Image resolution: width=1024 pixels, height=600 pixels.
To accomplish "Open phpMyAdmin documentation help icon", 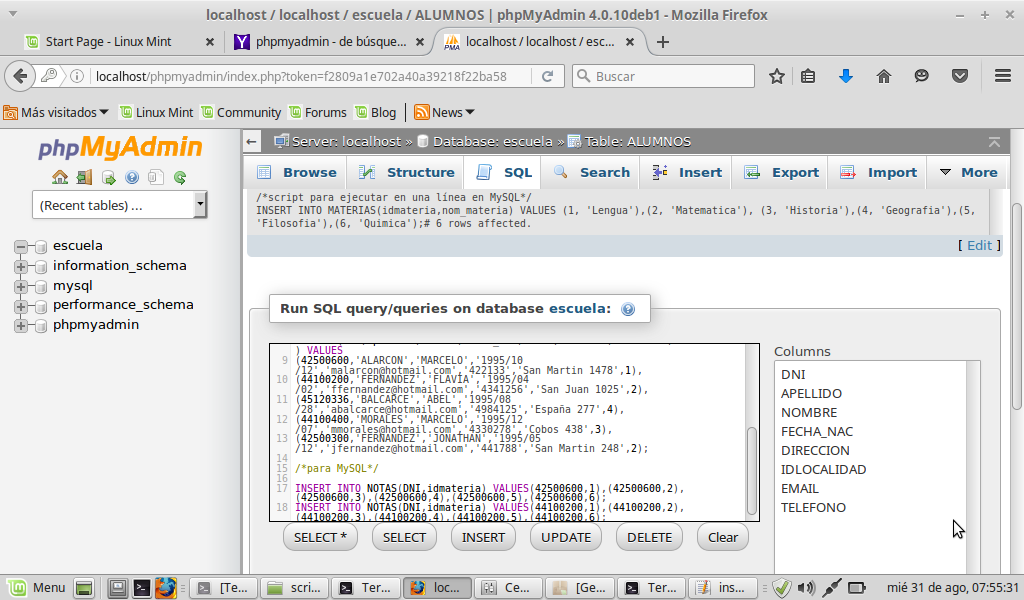I will (x=132, y=178).
